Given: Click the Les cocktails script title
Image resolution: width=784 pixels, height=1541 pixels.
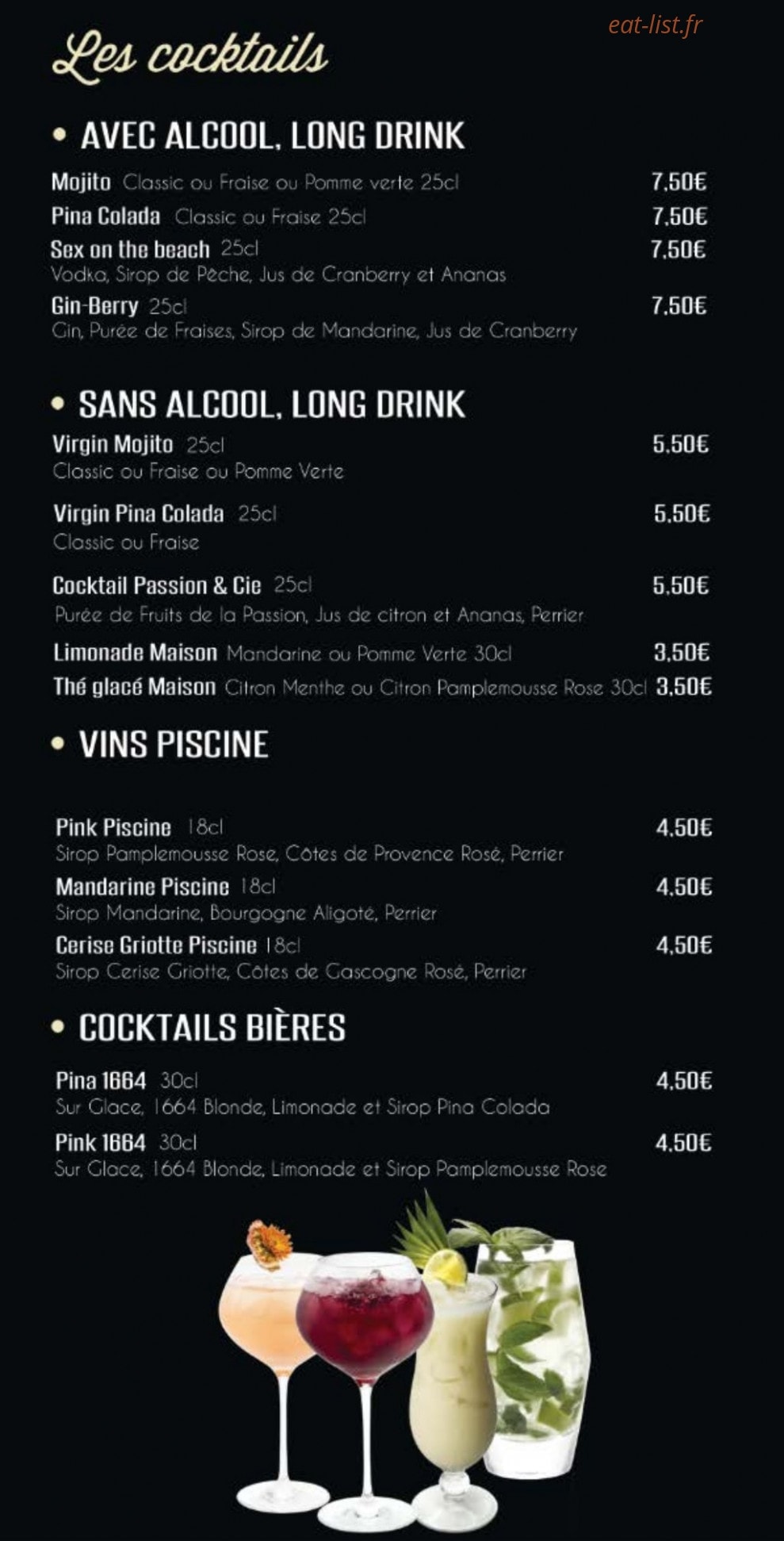Looking at the screenshot, I should [x=189, y=56].
